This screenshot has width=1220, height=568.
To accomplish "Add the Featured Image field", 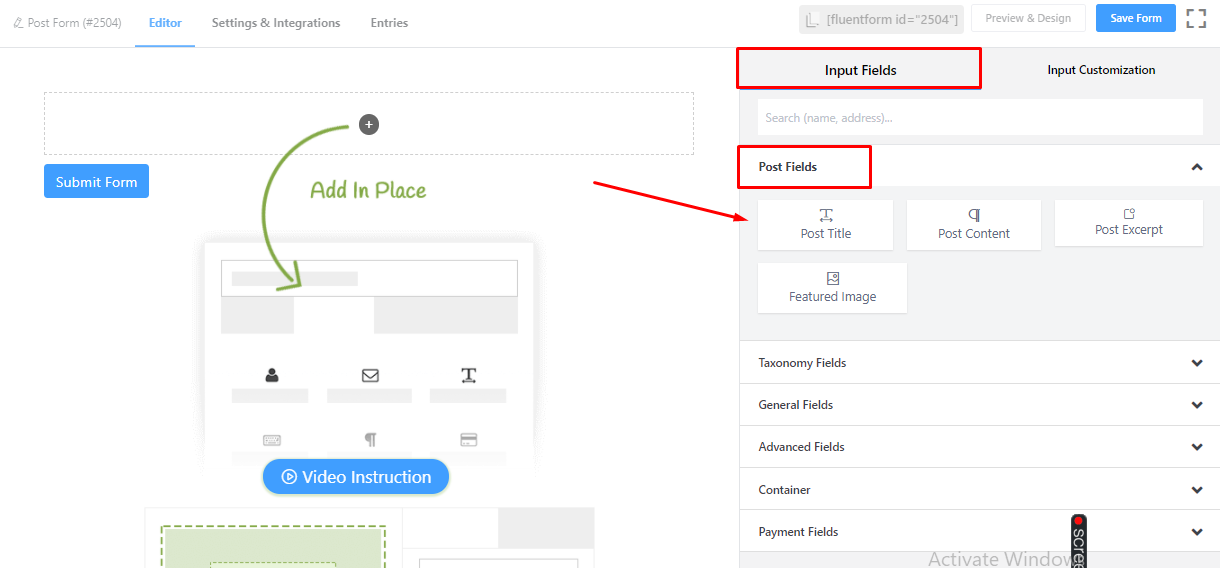I will [x=832, y=288].
